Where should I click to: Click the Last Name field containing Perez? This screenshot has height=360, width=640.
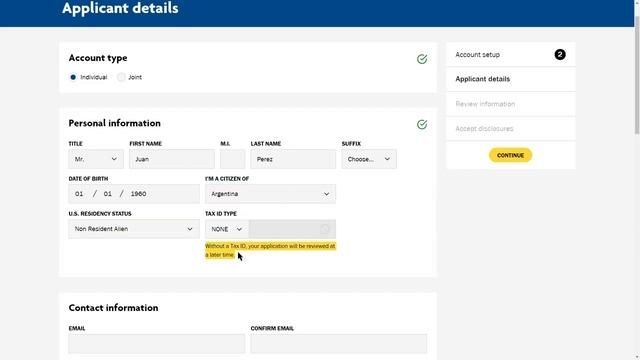(x=293, y=159)
